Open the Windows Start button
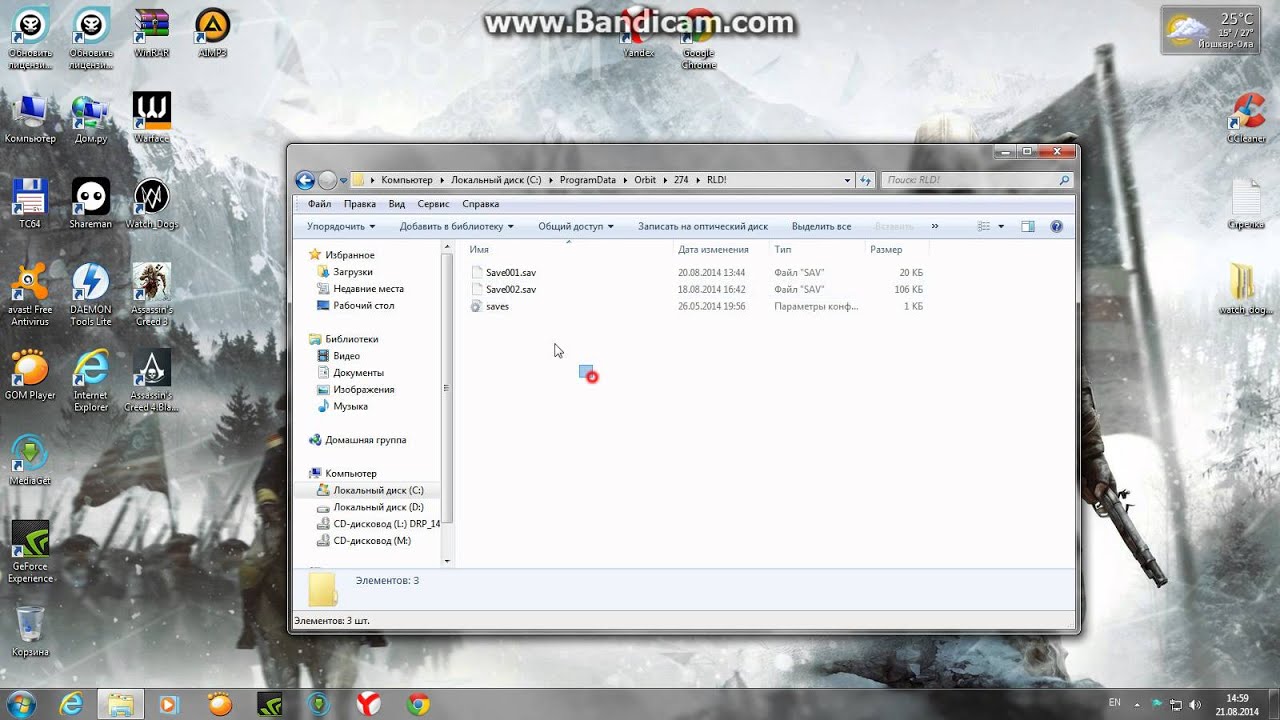The height and width of the screenshot is (720, 1280). [x=22, y=704]
